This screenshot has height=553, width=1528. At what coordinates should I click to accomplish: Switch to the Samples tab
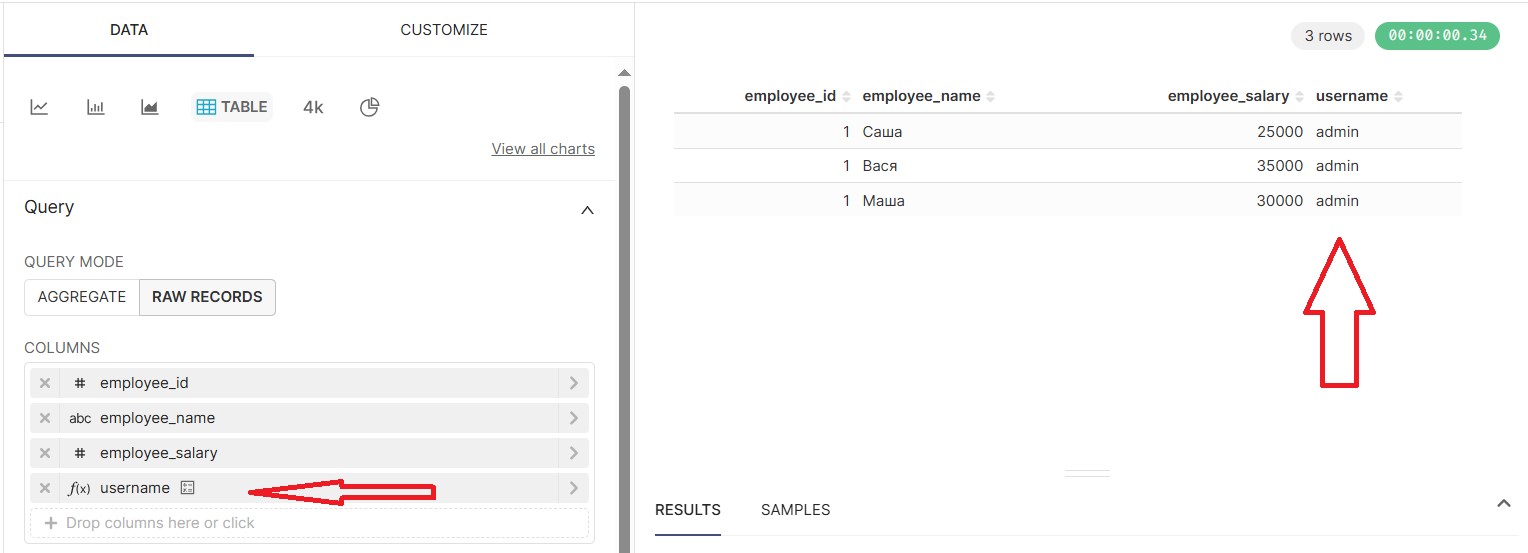coord(795,510)
